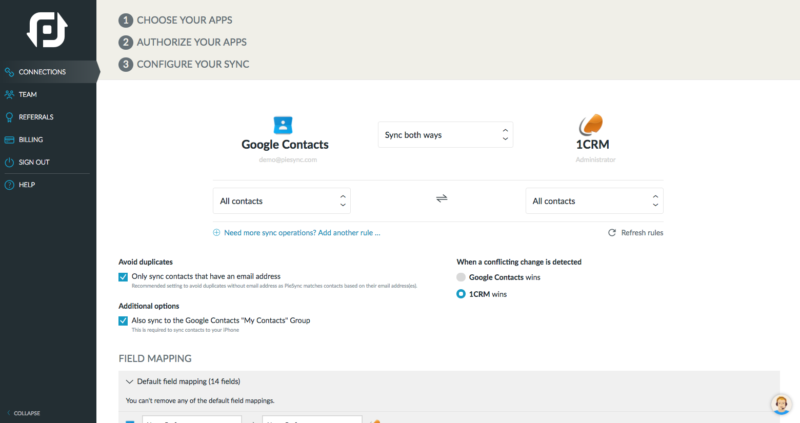This screenshot has width=800, height=423.
Task: Click the Referrals lightbulb icon
Action: (x=10, y=117)
